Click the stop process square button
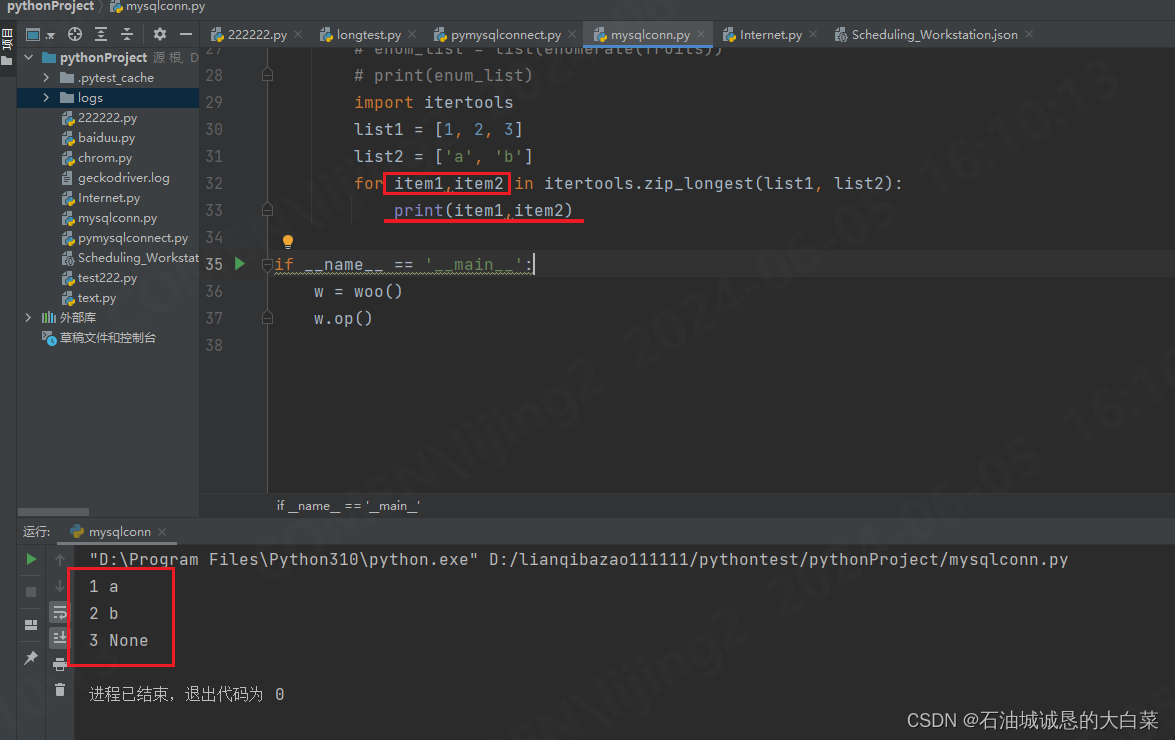The width and height of the screenshot is (1175, 740). point(31,592)
